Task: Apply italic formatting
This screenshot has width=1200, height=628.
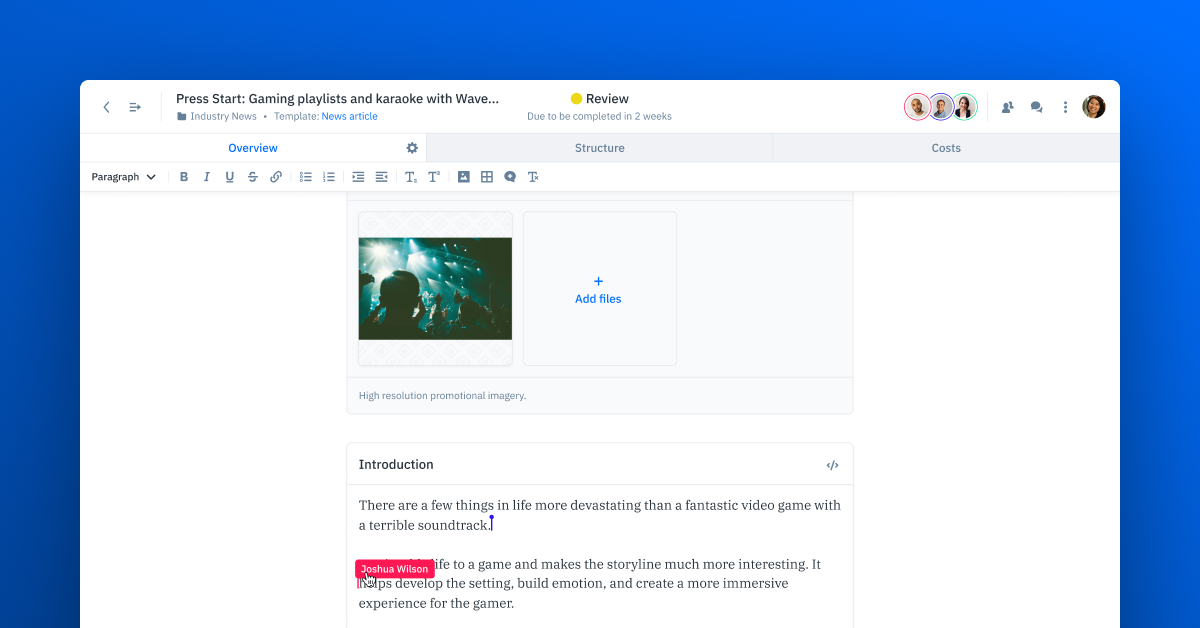Action: (207, 176)
